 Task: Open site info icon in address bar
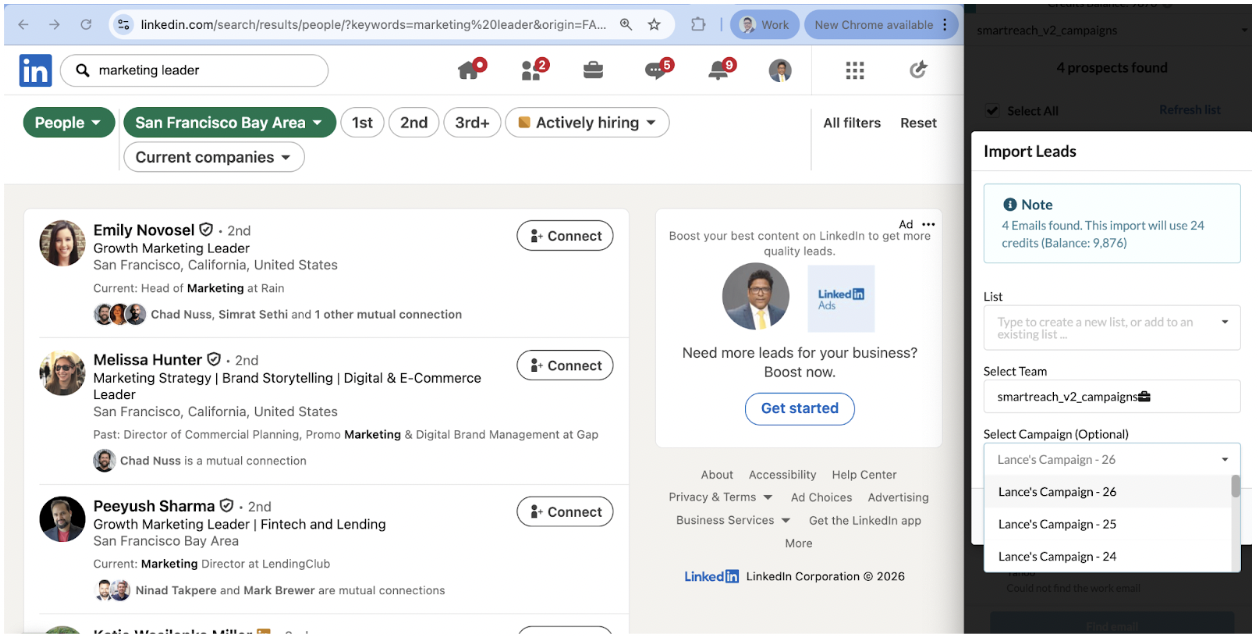(123, 25)
